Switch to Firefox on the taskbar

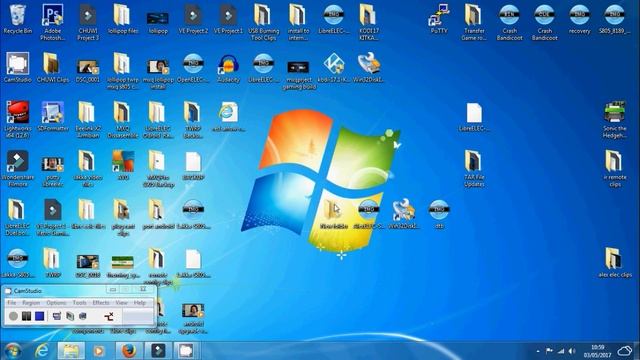[129, 351]
